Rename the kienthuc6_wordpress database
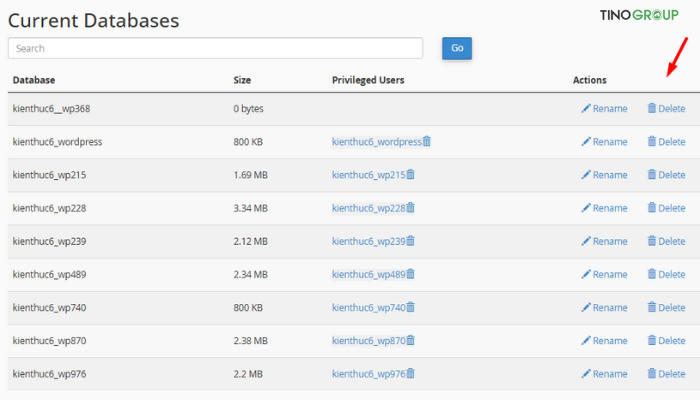 pos(604,142)
